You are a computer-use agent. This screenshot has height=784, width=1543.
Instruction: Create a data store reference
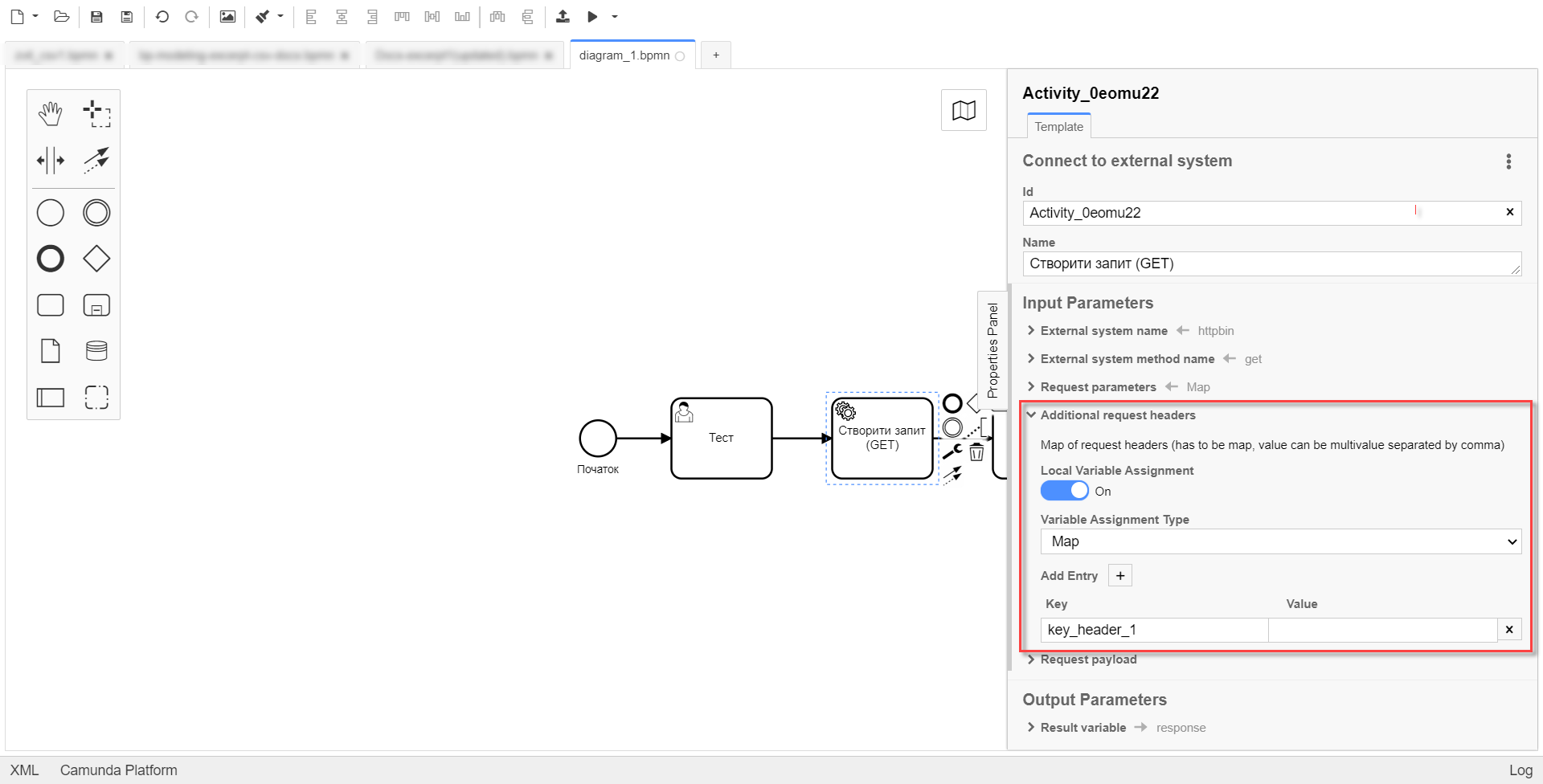point(96,351)
